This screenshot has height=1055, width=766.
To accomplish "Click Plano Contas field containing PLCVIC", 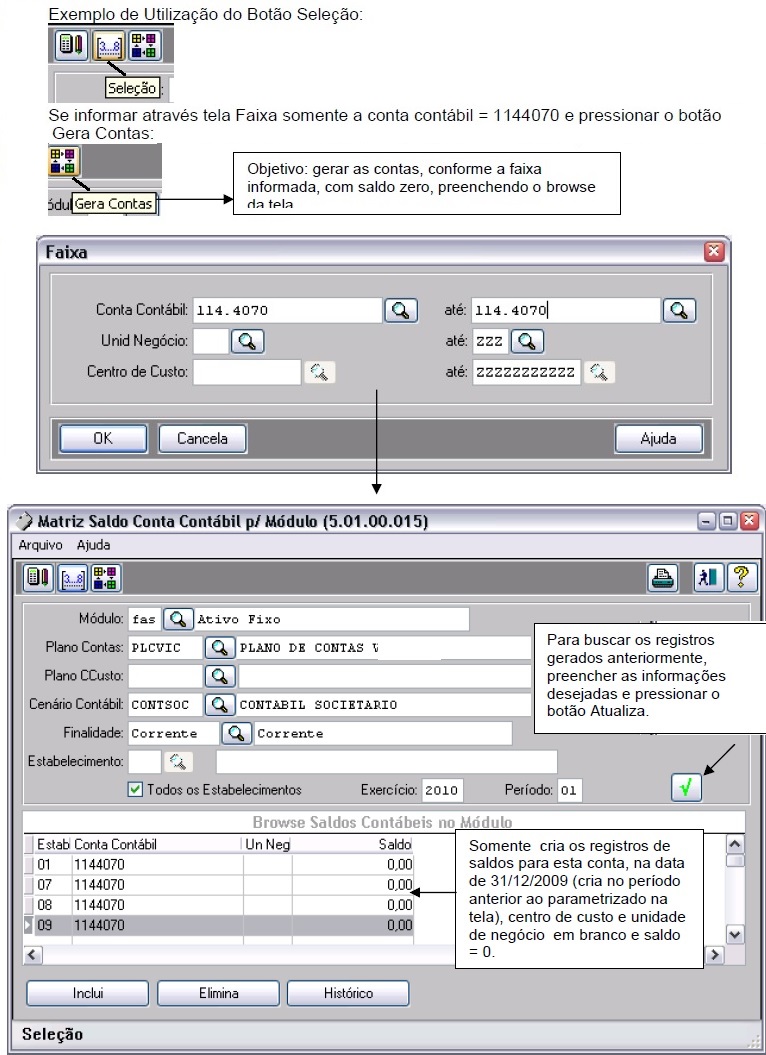I will click(x=165, y=647).
